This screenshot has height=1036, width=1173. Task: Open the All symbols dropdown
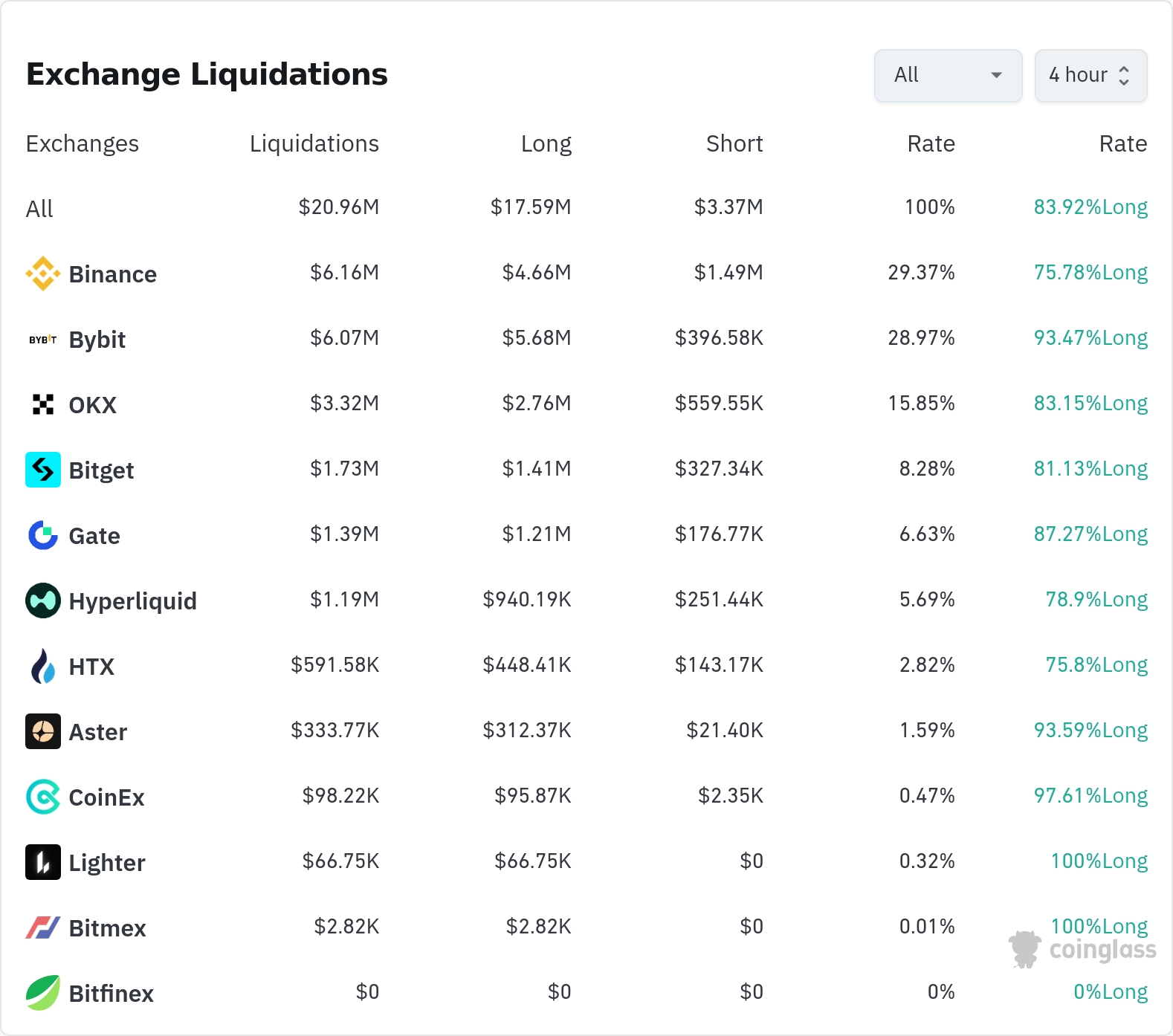point(948,75)
